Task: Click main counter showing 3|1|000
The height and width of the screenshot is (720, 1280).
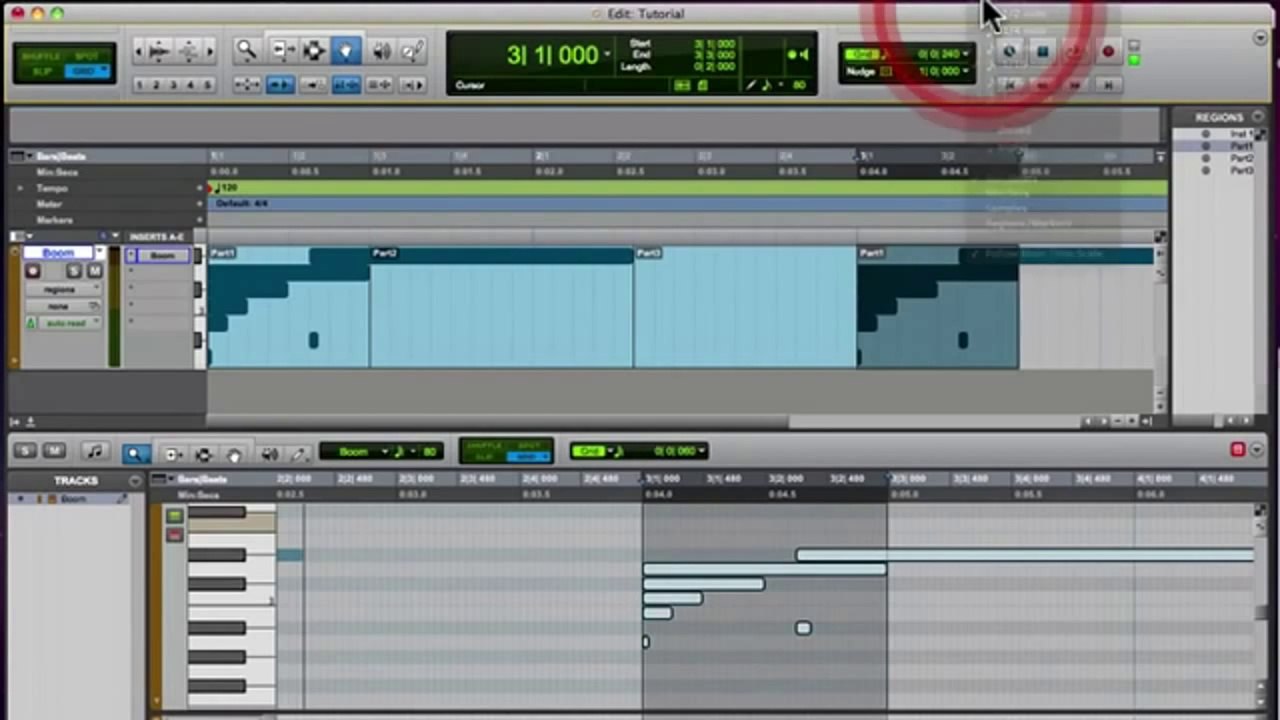Action: click(552, 55)
